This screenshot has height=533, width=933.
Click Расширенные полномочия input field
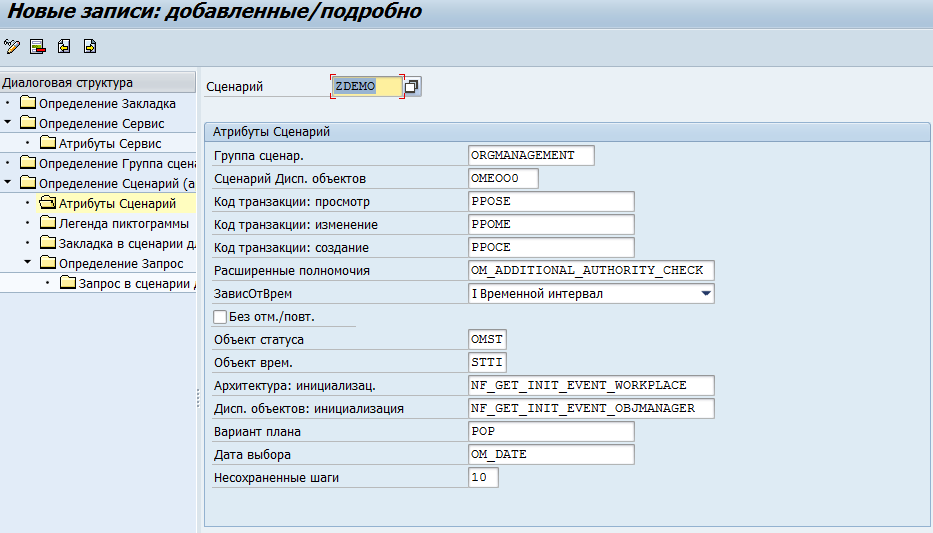pos(591,270)
